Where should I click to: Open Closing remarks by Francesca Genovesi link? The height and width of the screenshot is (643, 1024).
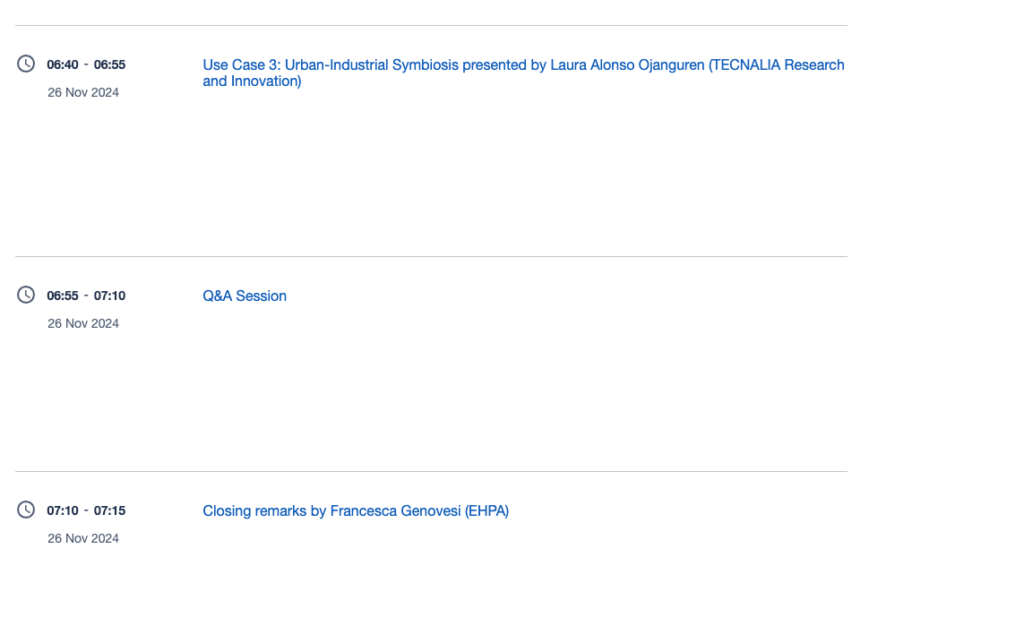[355, 511]
